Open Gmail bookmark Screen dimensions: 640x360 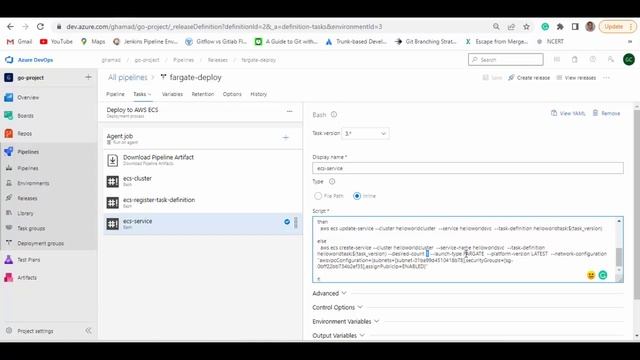tap(19, 41)
